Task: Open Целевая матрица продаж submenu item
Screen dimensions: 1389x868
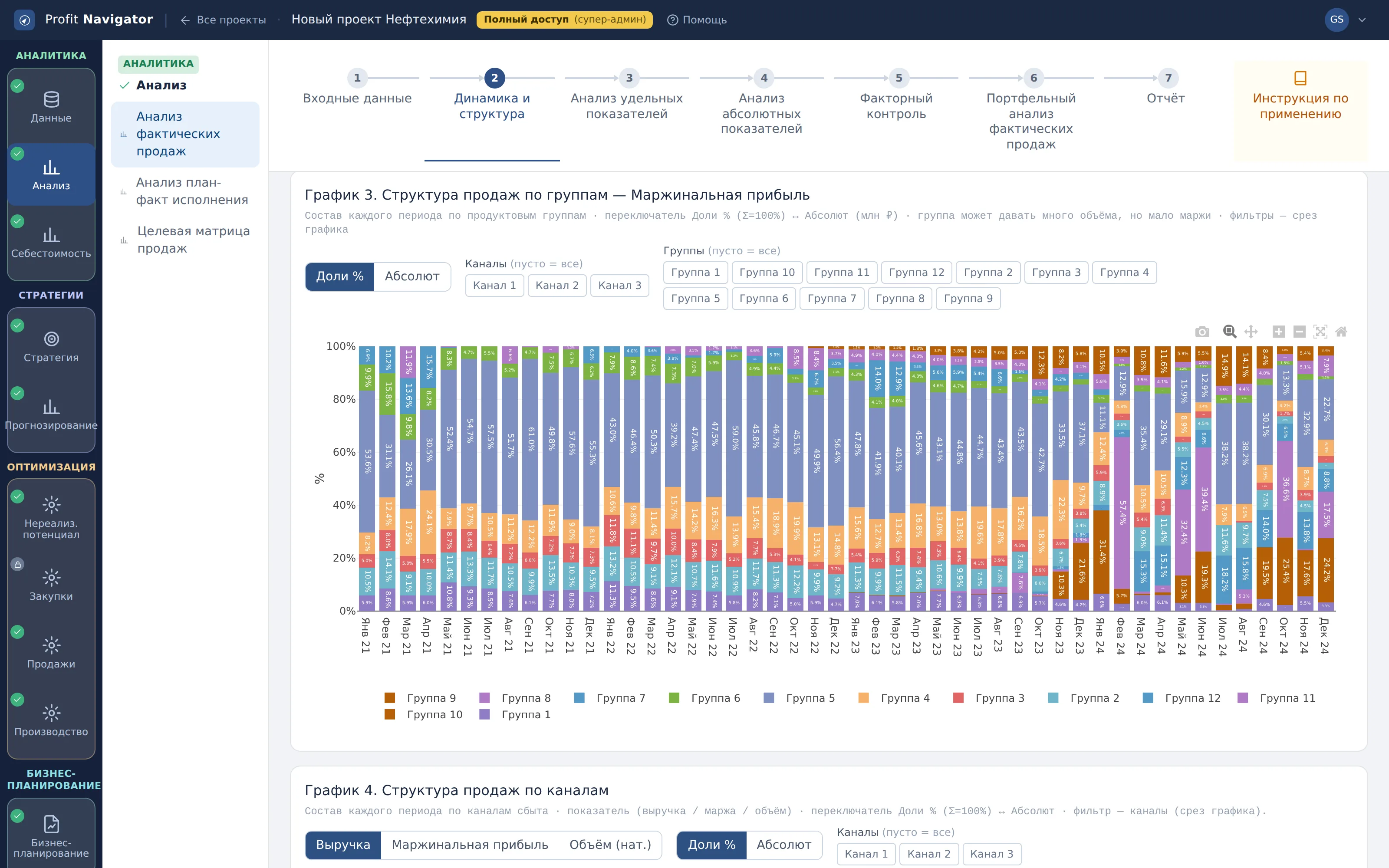Action: [x=185, y=240]
